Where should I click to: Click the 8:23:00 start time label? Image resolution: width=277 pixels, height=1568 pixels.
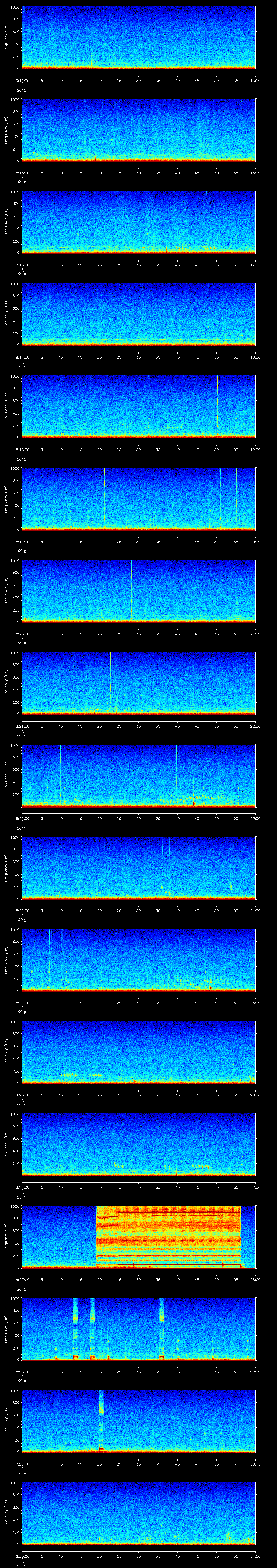point(22,910)
